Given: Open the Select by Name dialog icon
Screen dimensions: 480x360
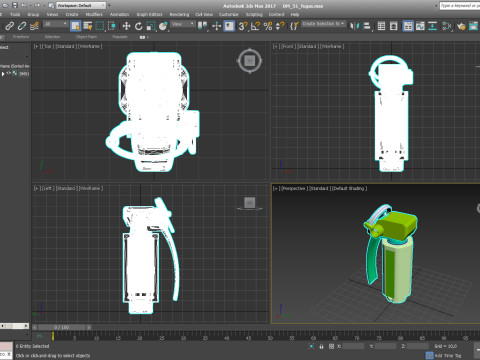Looking at the screenshot, I should (x=88, y=26).
